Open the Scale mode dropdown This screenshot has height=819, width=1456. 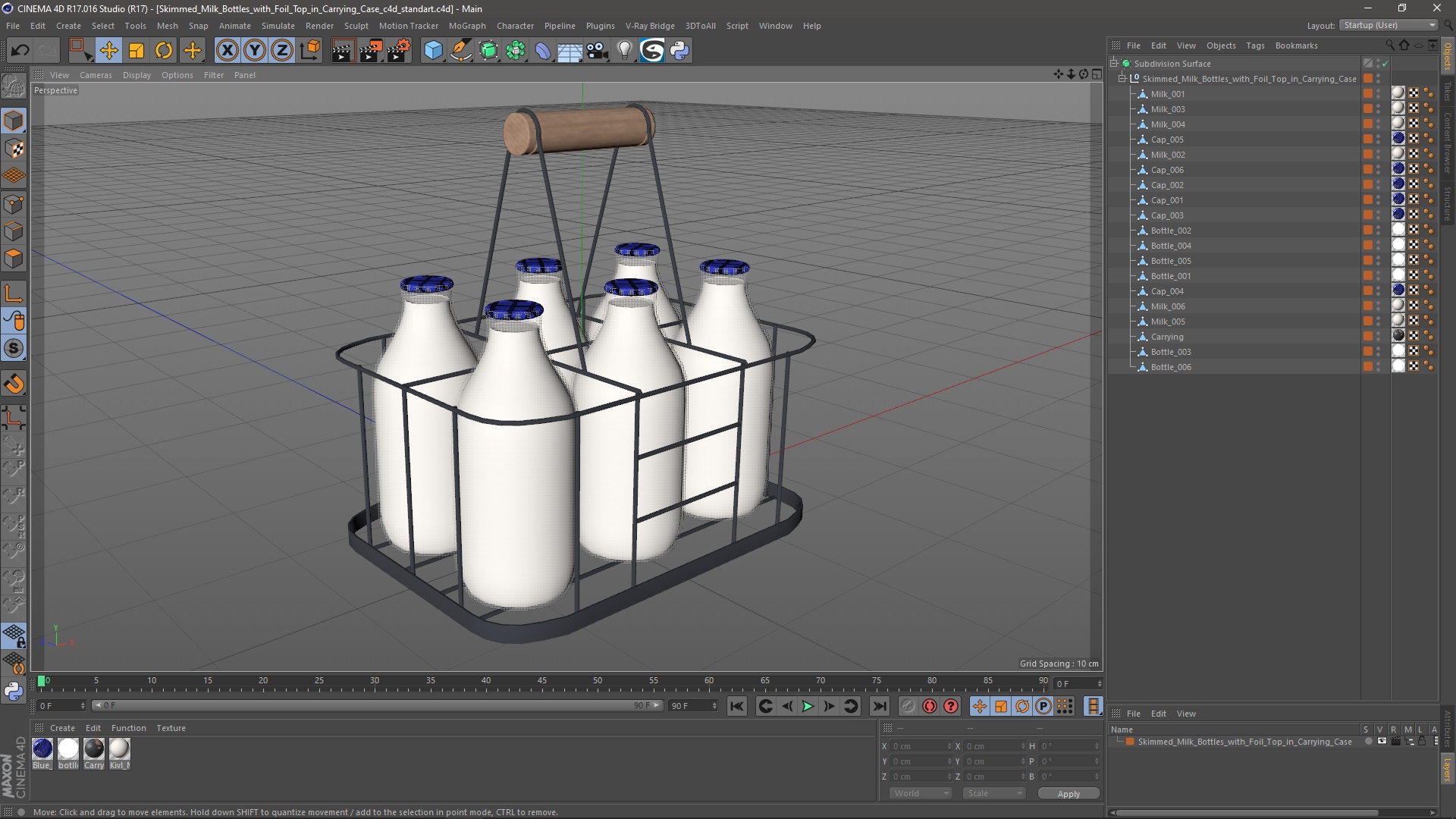[993, 793]
